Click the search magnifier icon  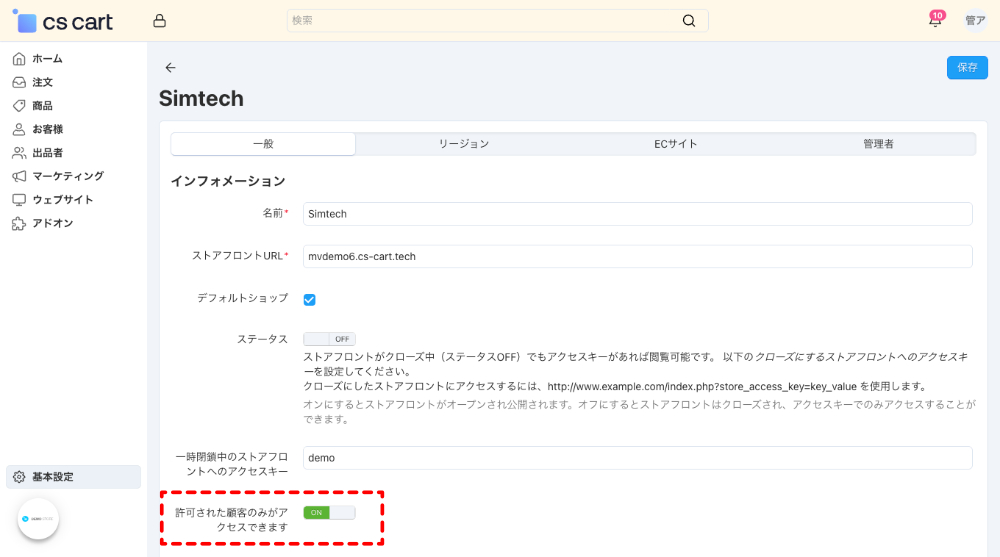click(689, 21)
